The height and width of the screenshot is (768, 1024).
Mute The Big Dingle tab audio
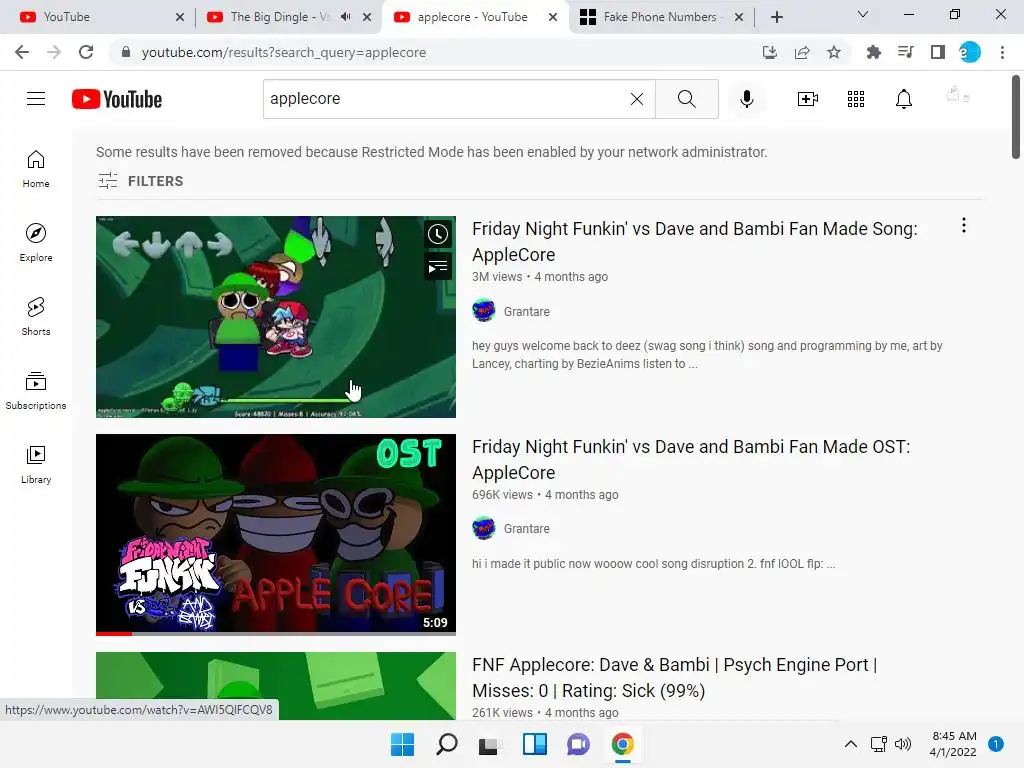[x=346, y=17]
